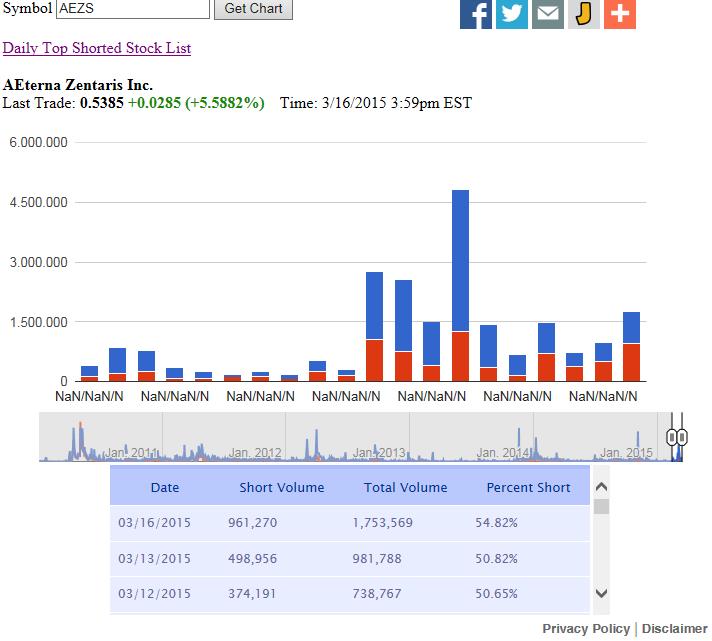712x641 pixels.
Task: Select the 03/13/2015 date cell
Action: pyautogui.click(x=154, y=558)
